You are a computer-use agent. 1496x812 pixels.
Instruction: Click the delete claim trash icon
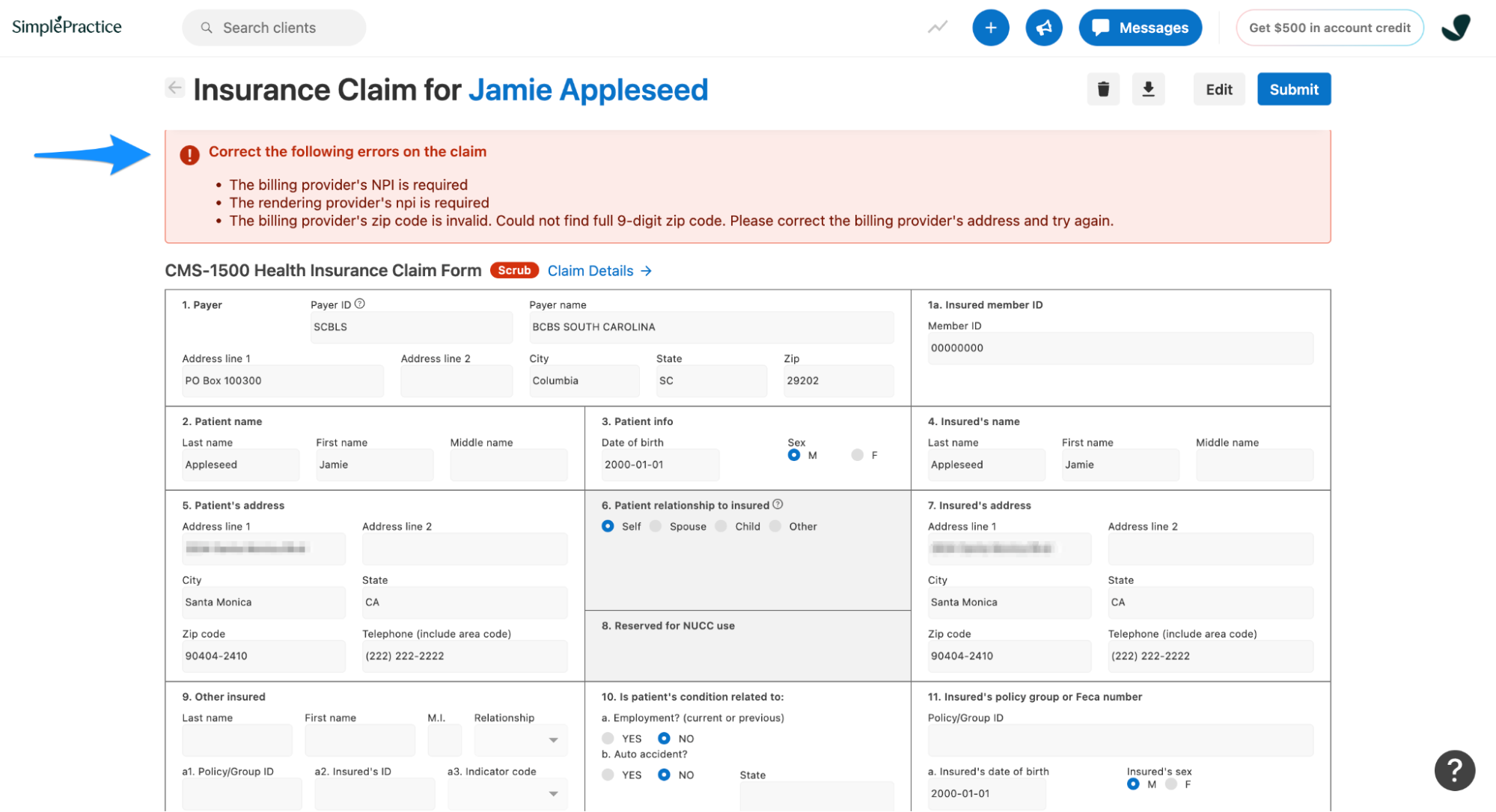tap(1103, 88)
